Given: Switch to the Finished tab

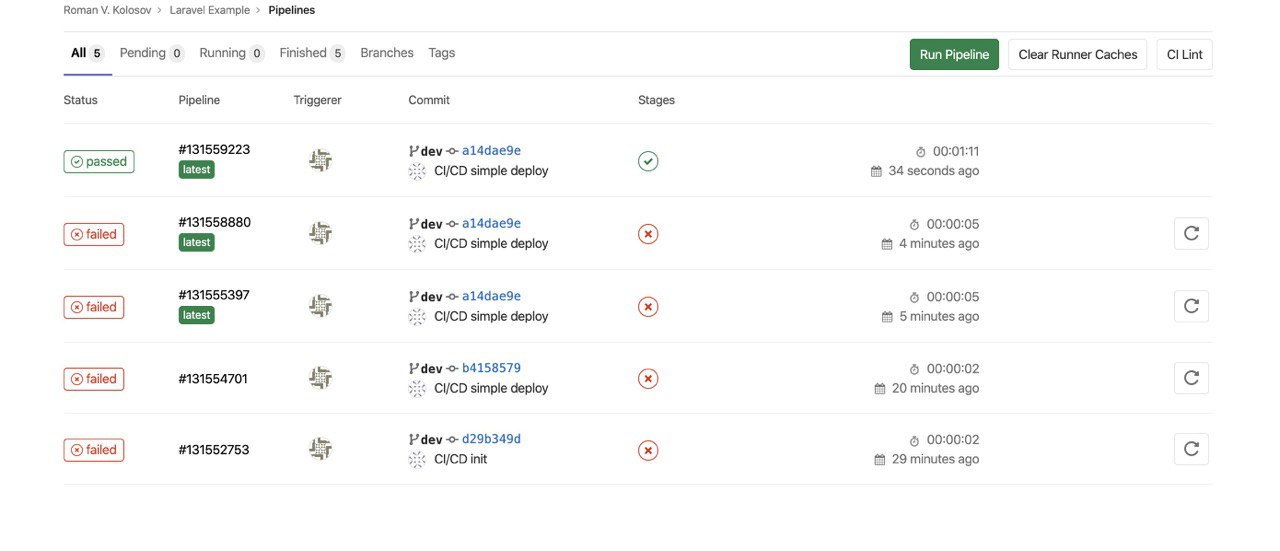Looking at the screenshot, I should [312, 53].
